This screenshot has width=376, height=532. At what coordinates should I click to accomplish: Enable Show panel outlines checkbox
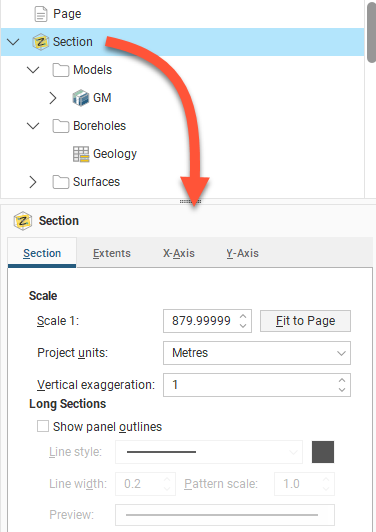click(x=43, y=426)
